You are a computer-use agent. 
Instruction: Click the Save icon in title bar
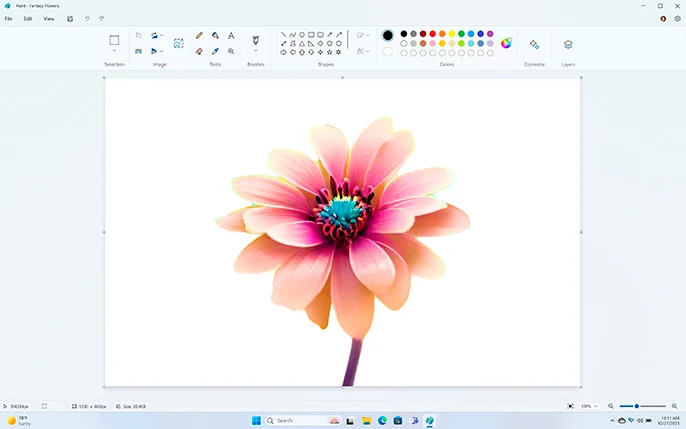(70, 19)
